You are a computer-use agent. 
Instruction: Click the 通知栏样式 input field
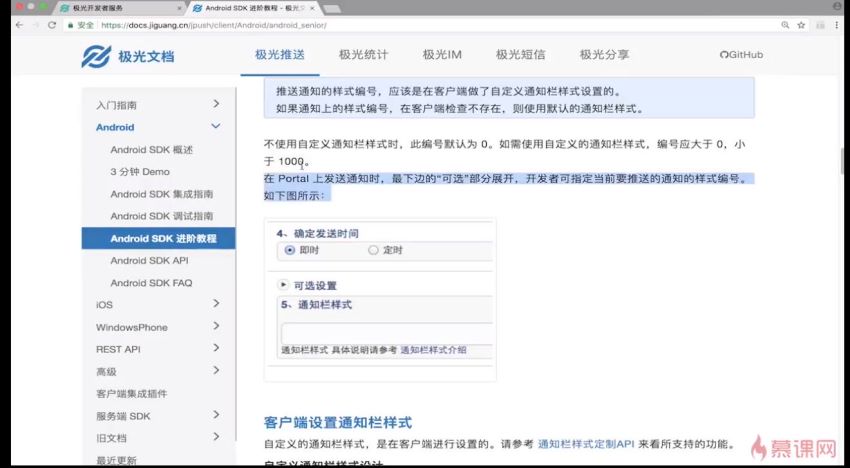click(385, 332)
